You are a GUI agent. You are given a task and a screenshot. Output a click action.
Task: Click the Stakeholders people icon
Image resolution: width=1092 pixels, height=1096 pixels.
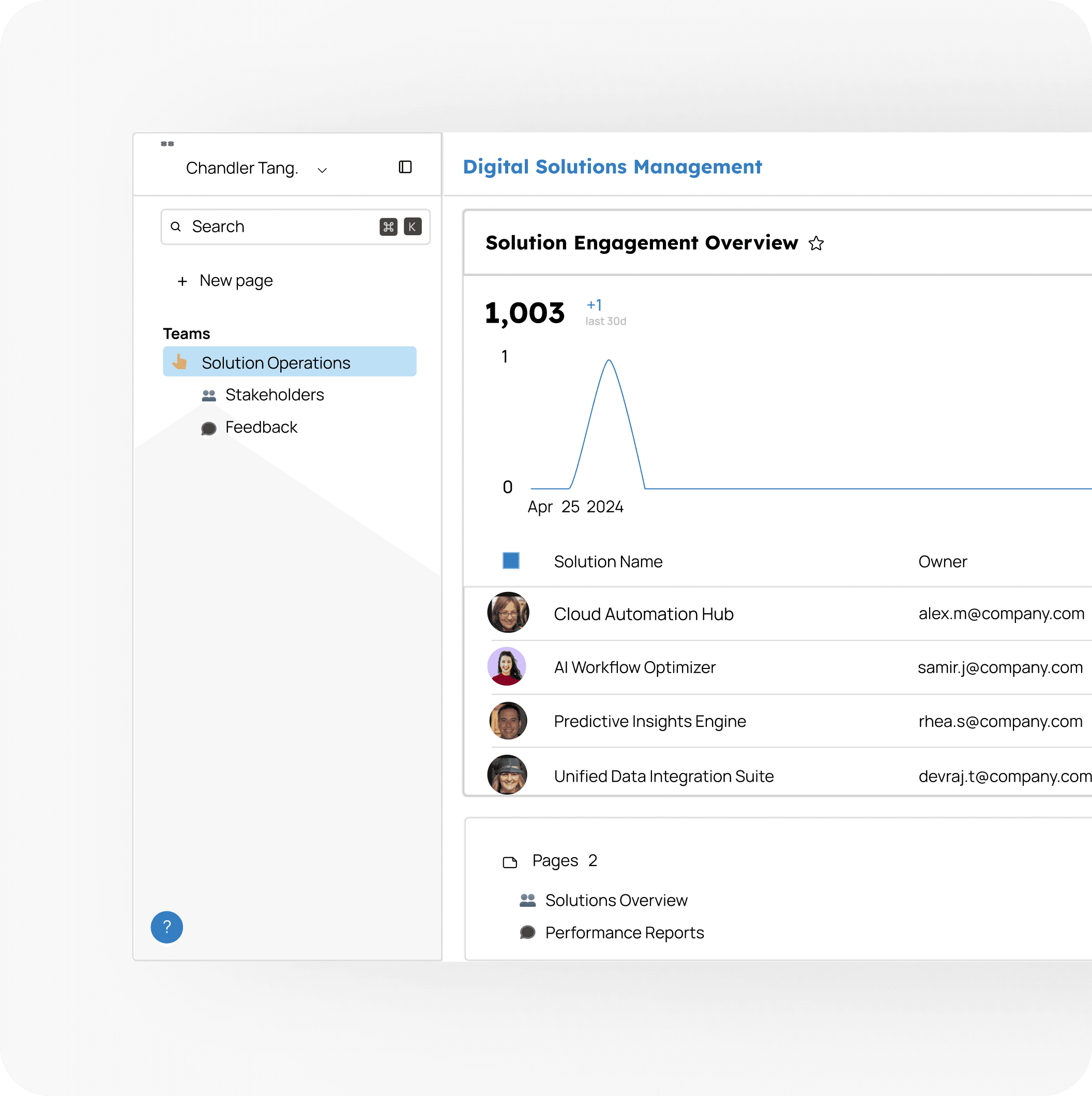[209, 395]
